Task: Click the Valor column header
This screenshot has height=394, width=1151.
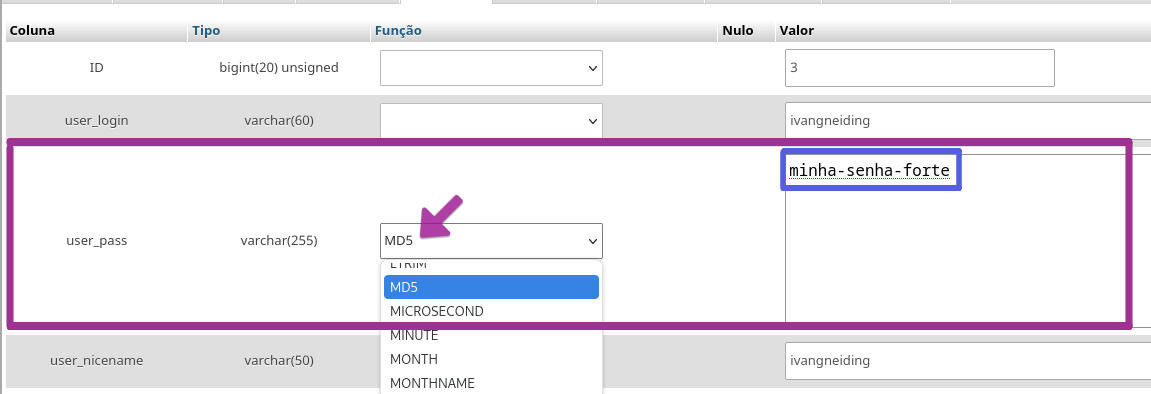Action: coord(796,31)
